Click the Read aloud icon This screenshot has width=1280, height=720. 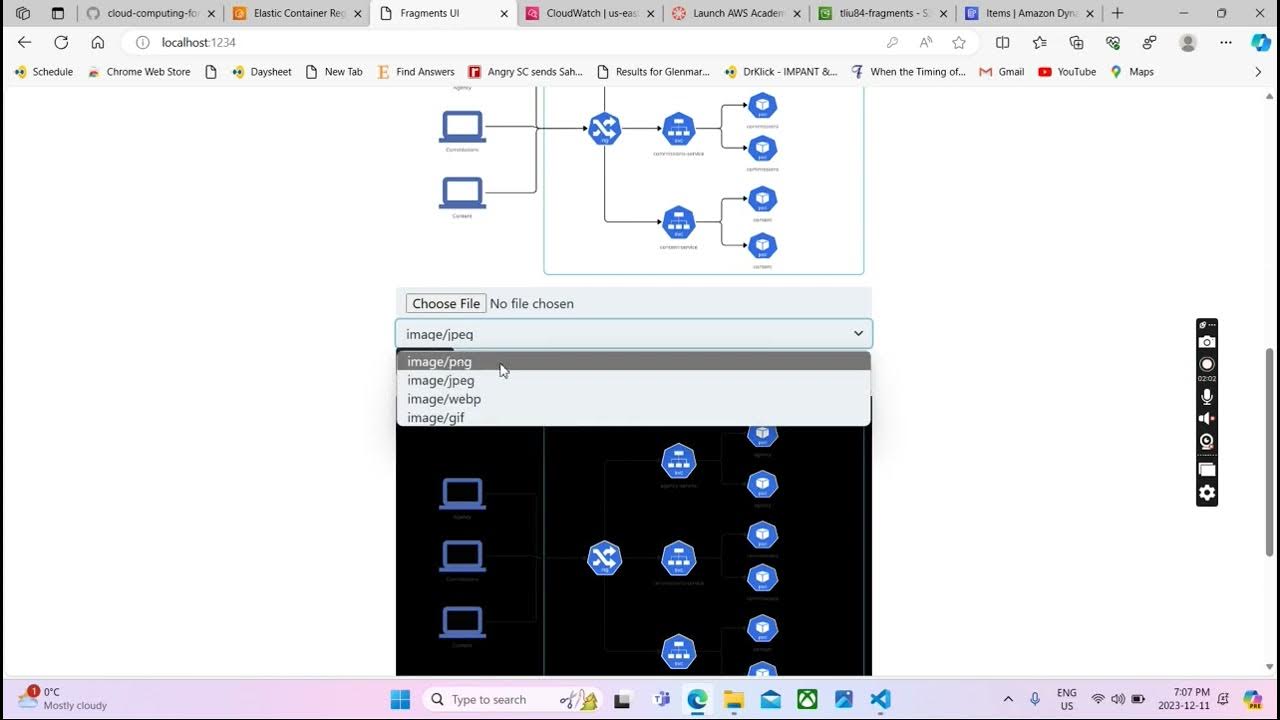coord(926,42)
